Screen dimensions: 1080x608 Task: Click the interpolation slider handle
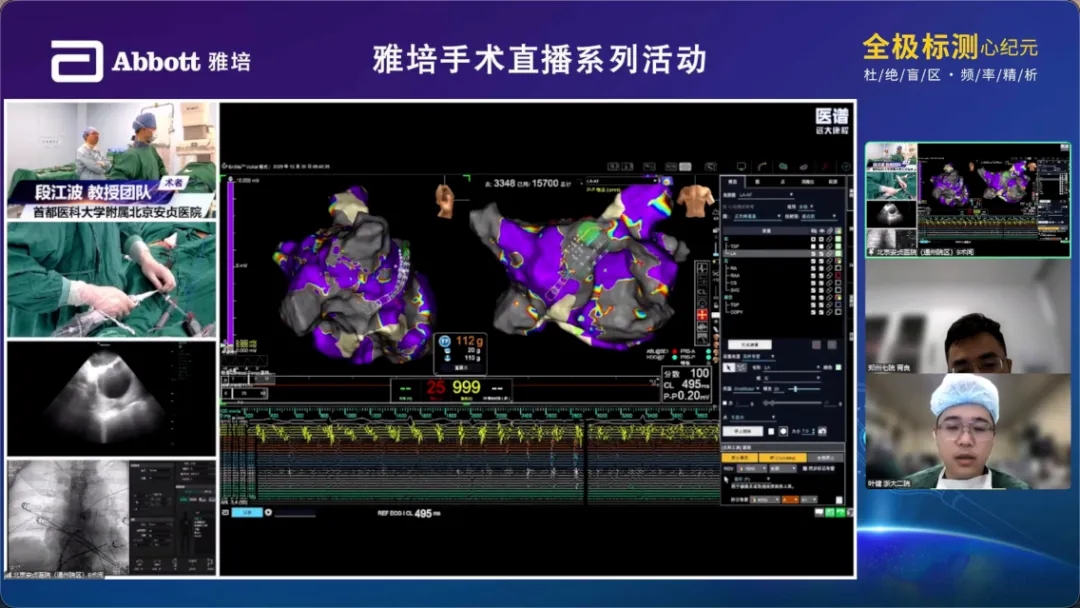793,388
